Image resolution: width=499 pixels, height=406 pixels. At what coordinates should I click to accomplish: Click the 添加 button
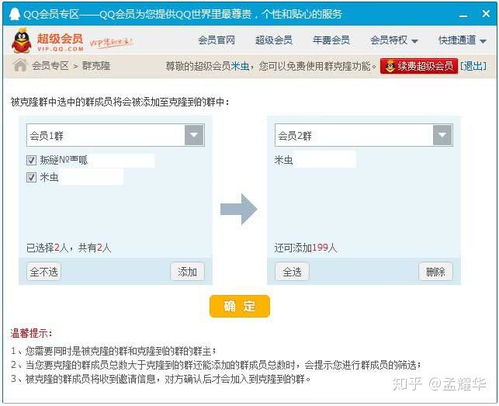tap(187, 272)
